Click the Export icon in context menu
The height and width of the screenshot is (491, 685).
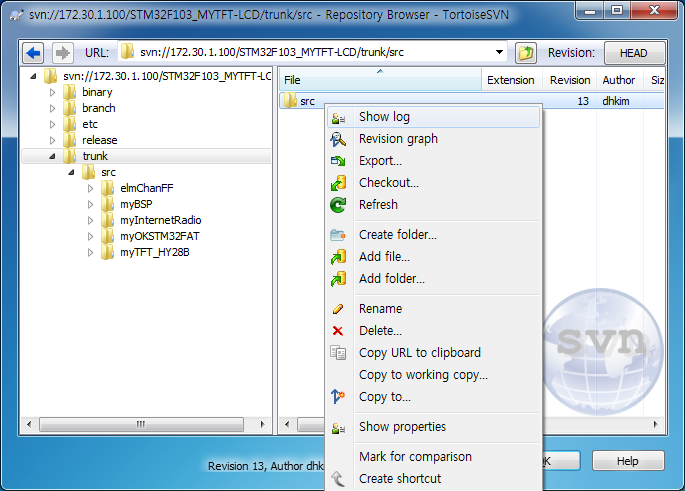point(338,161)
